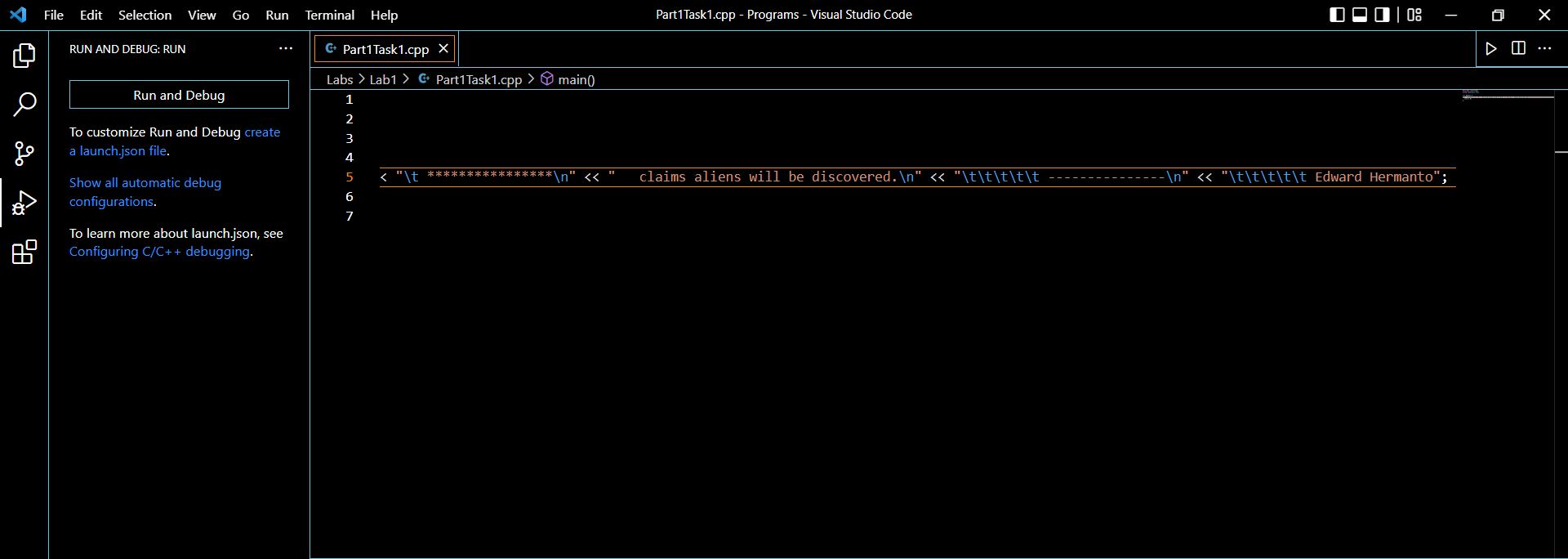Open the Help menu

pos(384,15)
